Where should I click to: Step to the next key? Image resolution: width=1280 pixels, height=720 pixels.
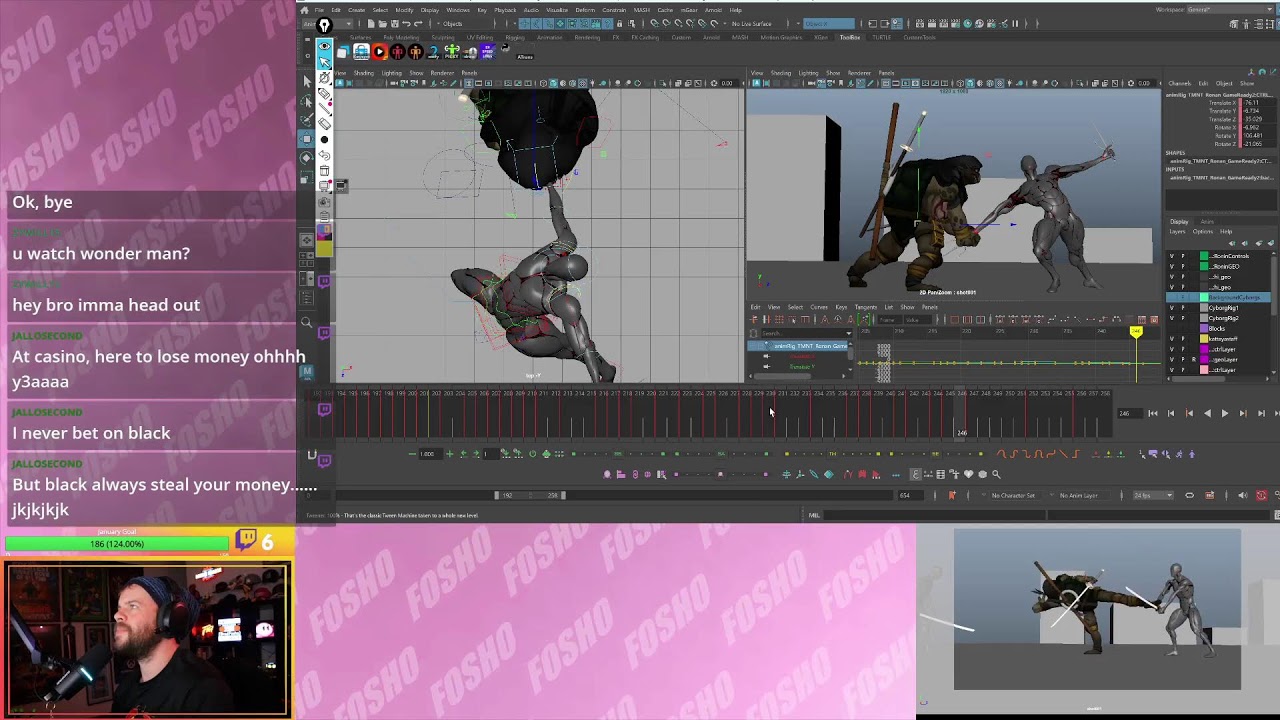(1242, 413)
